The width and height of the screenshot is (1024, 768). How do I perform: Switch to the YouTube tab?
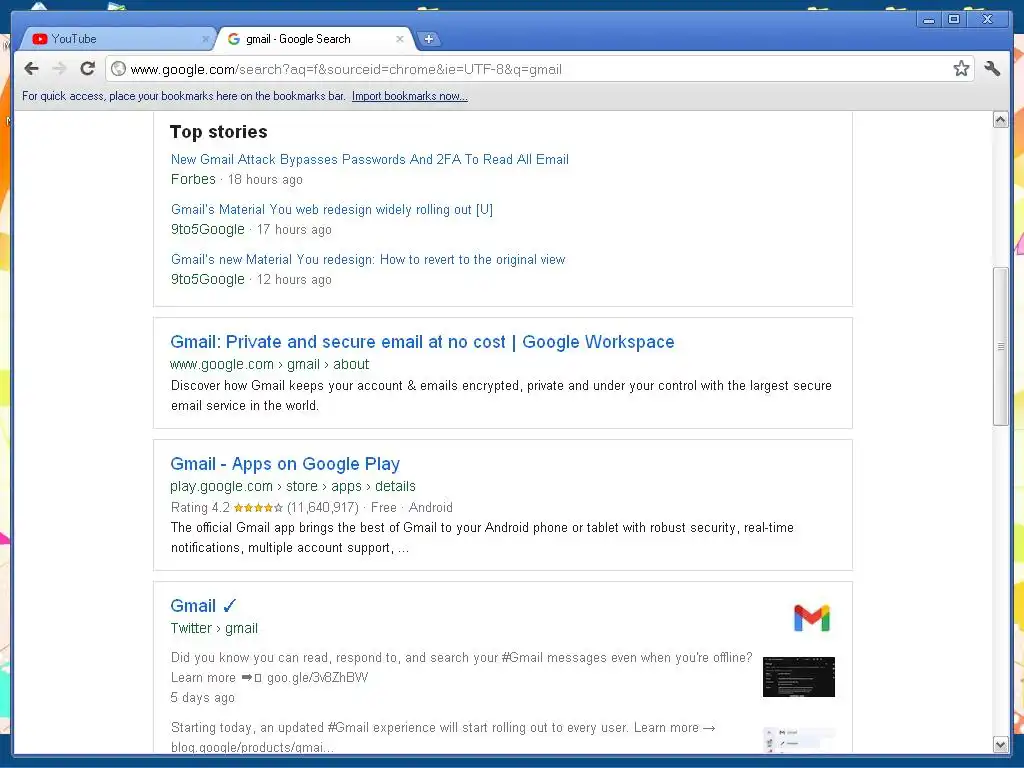[x=118, y=39]
